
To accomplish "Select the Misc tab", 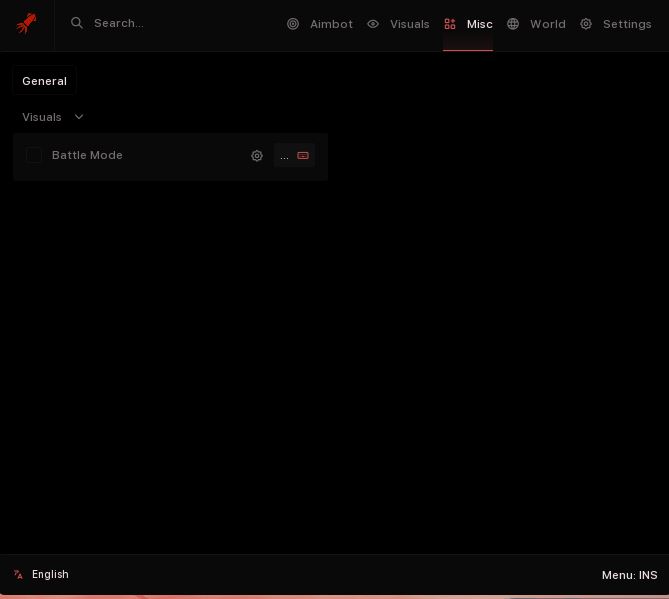I will [x=480, y=24].
